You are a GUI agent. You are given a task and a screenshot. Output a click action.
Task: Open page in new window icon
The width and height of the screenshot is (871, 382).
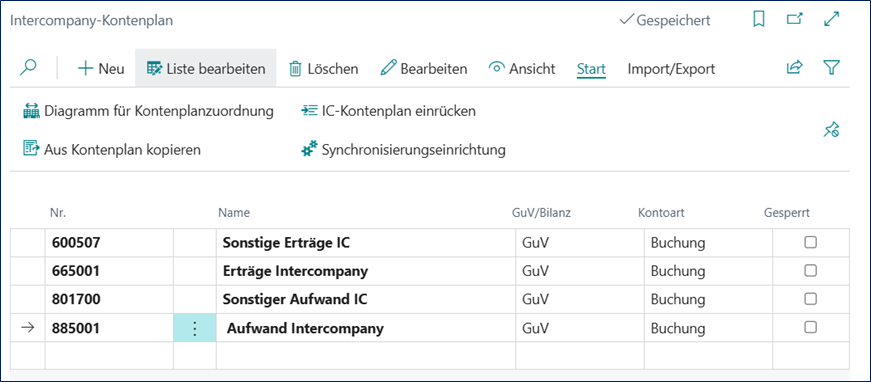[795, 20]
